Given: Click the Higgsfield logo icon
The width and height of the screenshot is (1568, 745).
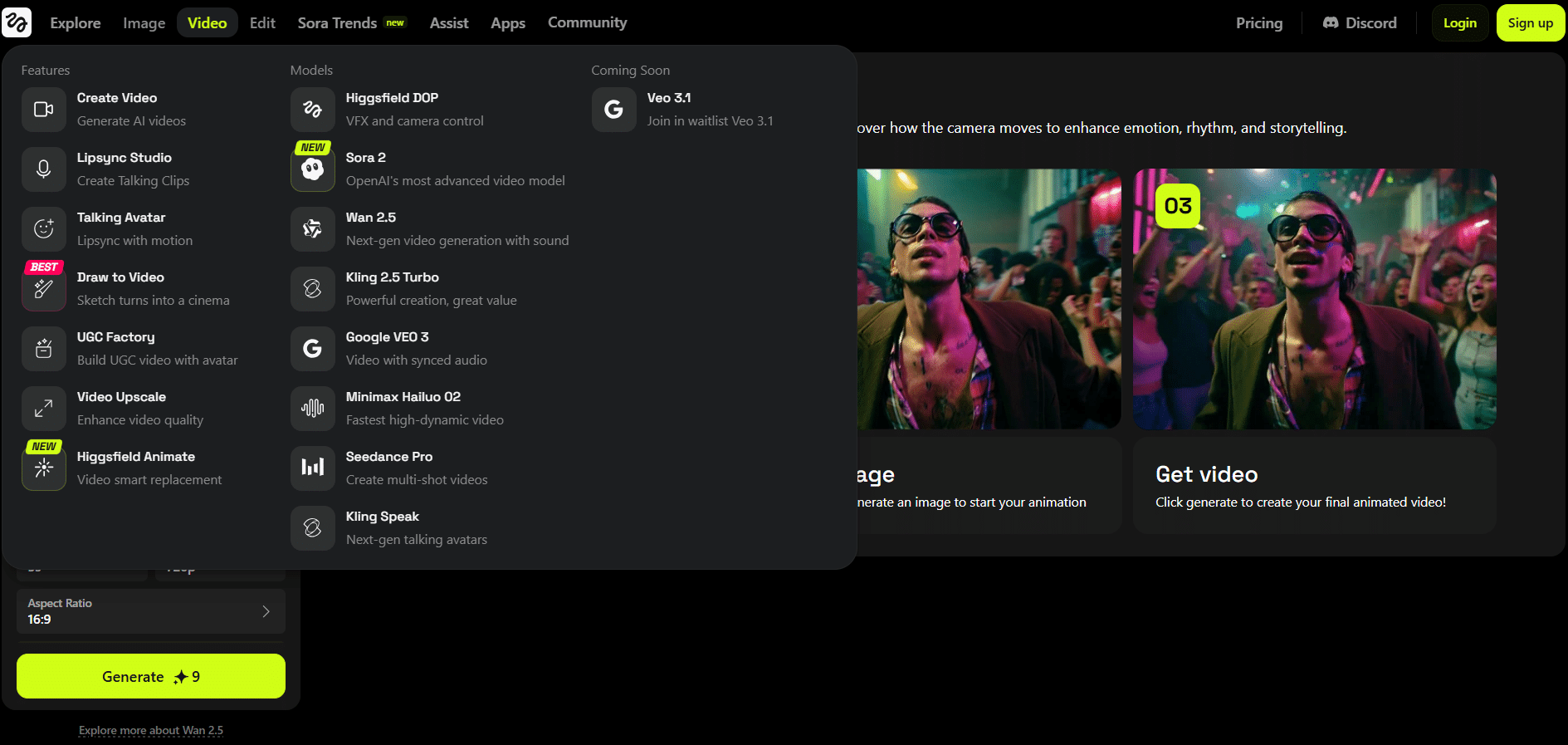Looking at the screenshot, I should click(x=17, y=22).
